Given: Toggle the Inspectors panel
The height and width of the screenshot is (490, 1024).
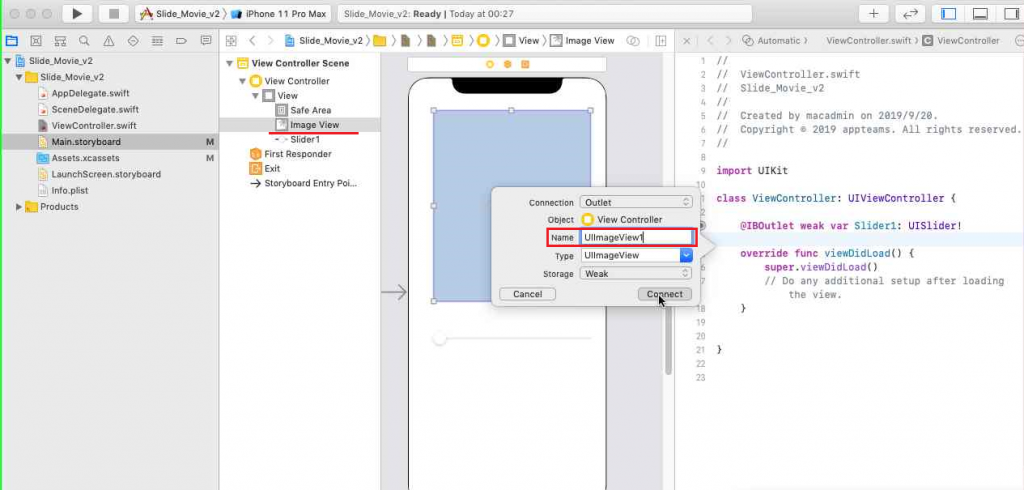Looking at the screenshot, I should point(1011,14).
